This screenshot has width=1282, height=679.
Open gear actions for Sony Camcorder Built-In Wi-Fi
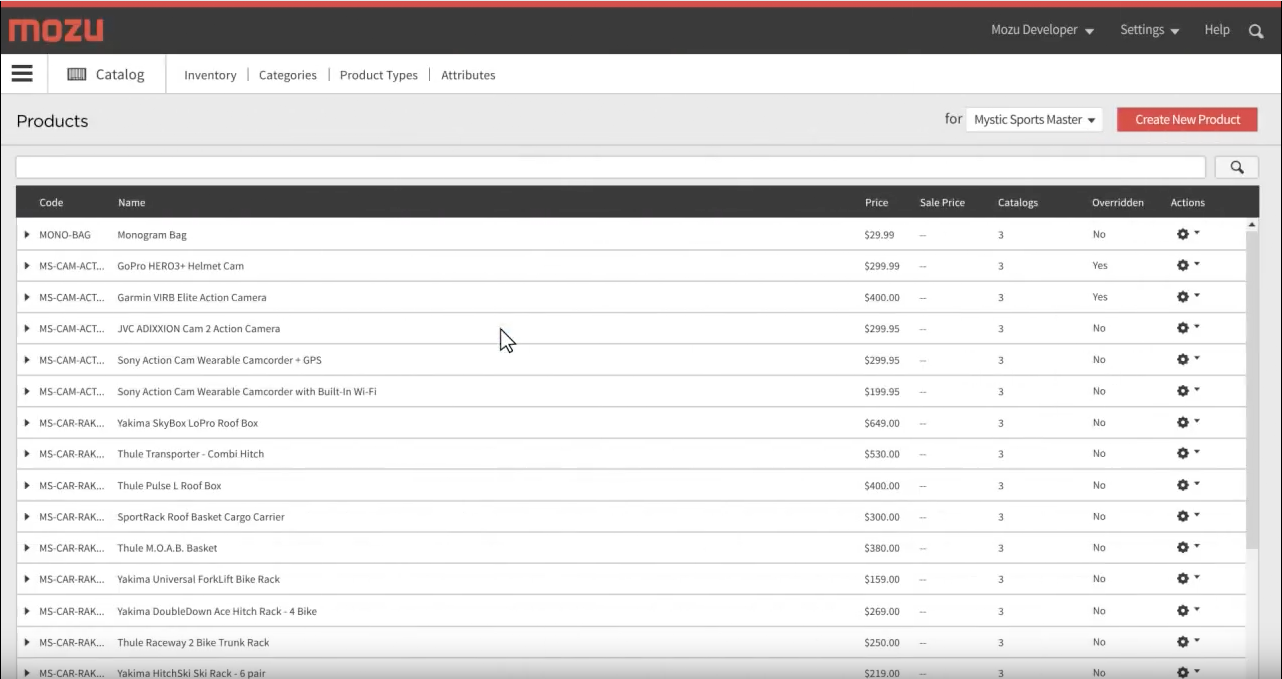1188,391
